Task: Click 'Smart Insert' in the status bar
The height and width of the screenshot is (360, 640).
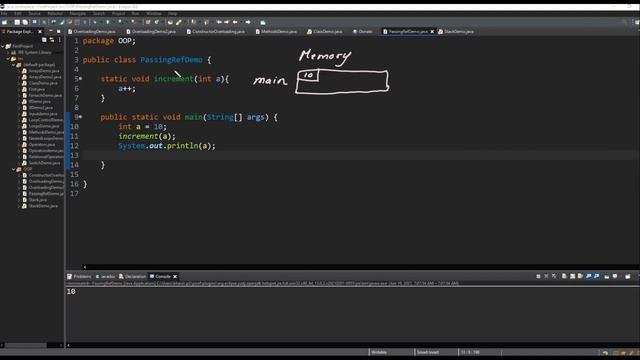Action: coord(428,352)
